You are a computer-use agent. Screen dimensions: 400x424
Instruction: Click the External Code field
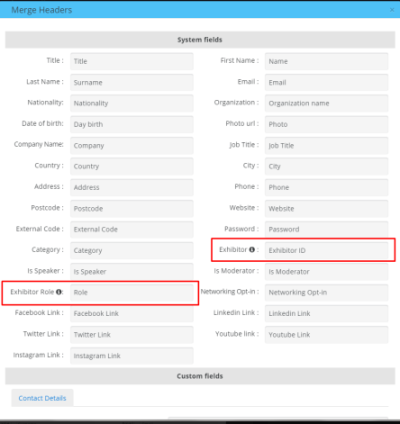132,229
